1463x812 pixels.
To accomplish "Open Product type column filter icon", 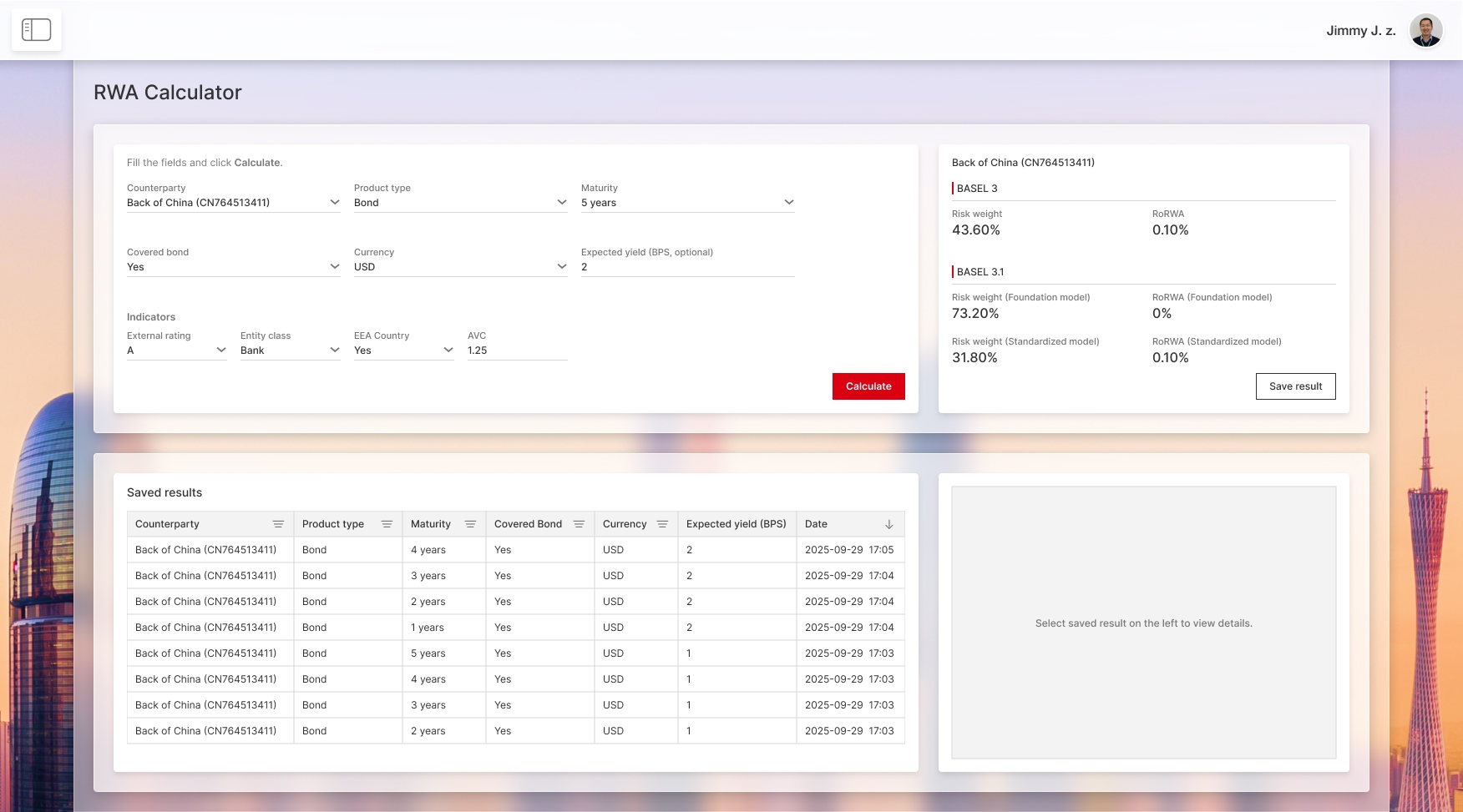I will 387,524.
